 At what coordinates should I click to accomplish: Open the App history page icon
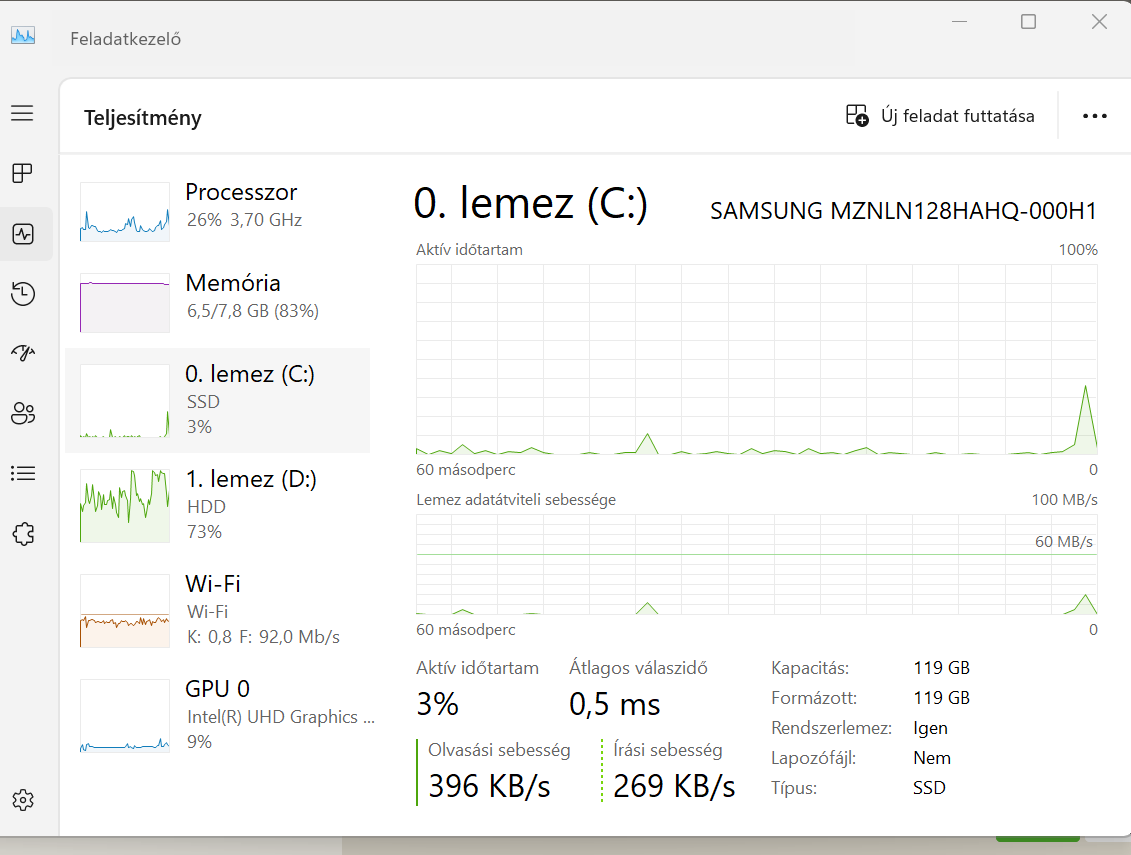tap(23, 293)
